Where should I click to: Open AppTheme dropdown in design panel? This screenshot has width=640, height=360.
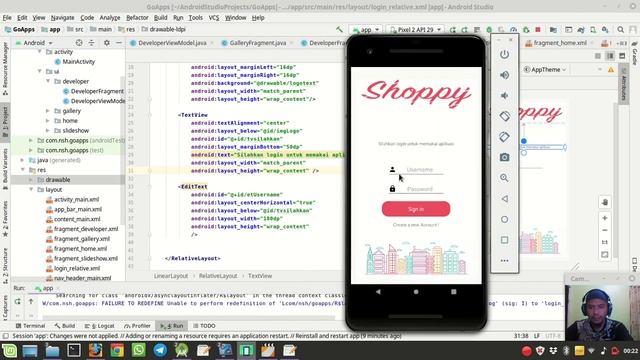point(546,69)
